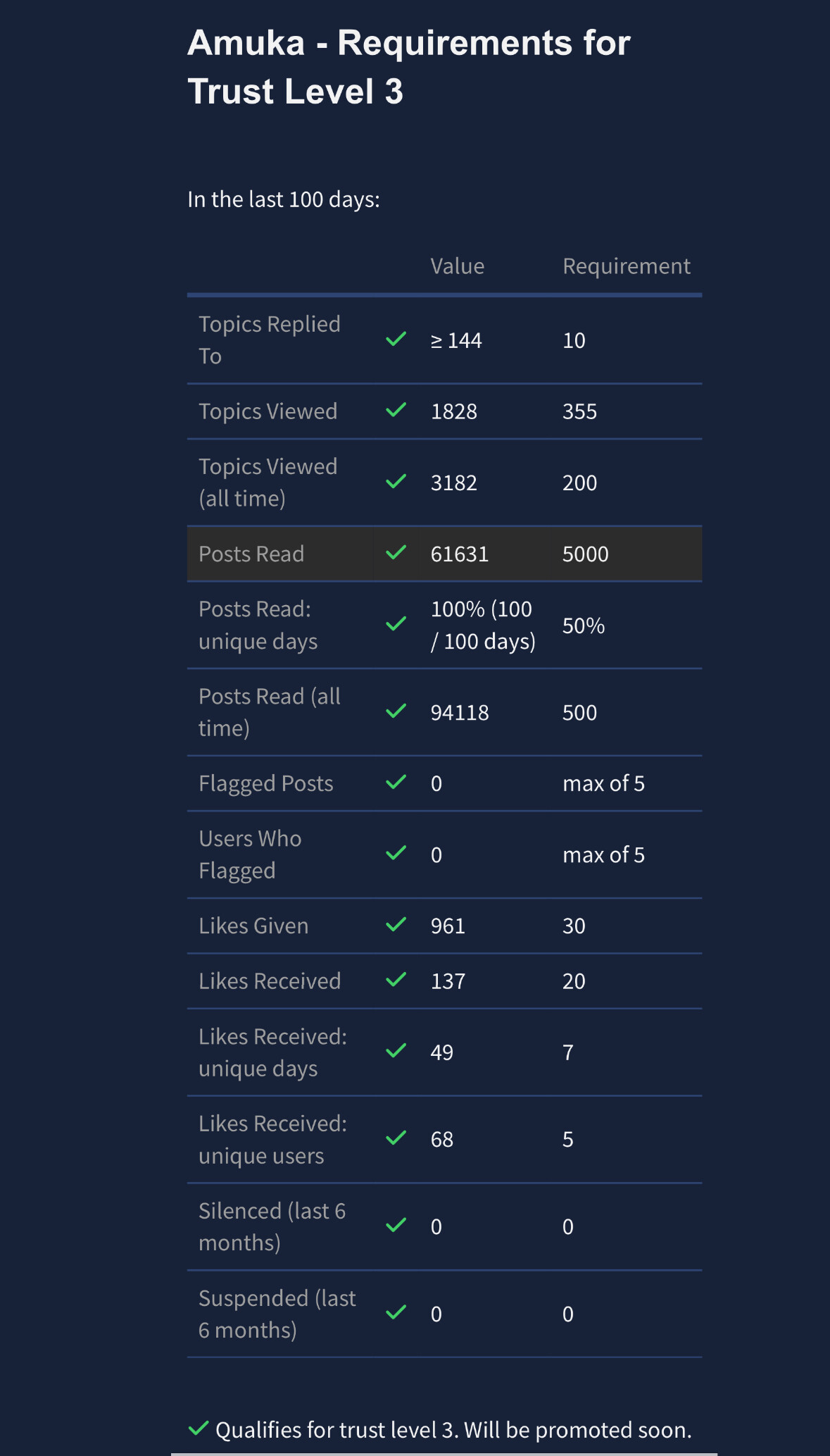This screenshot has height=1456, width=830.
Task: Click the checkmark in the highlighted Posts Read row
Action: 396,552
